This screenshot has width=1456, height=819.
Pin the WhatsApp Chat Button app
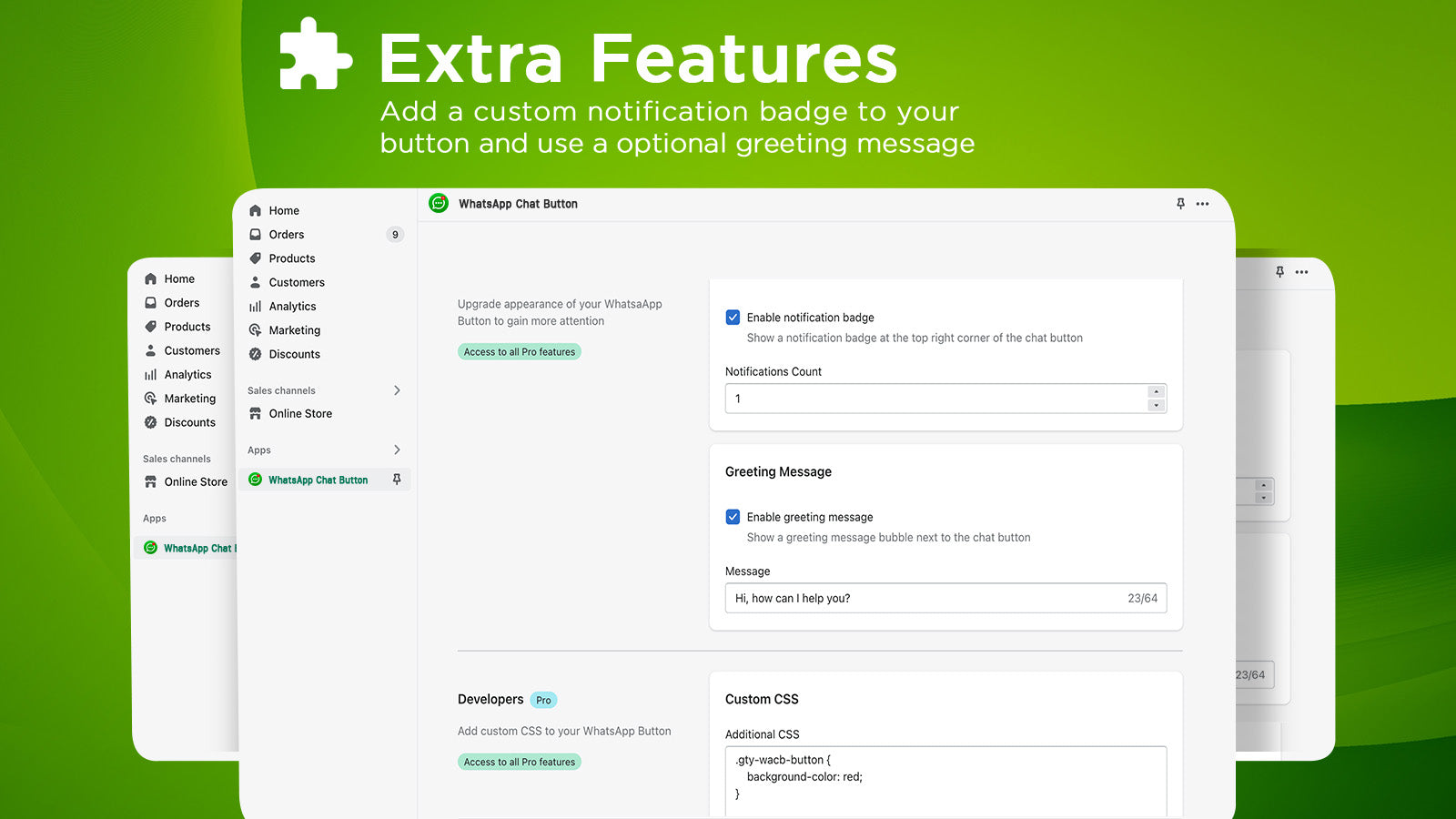tap(398, 480)
